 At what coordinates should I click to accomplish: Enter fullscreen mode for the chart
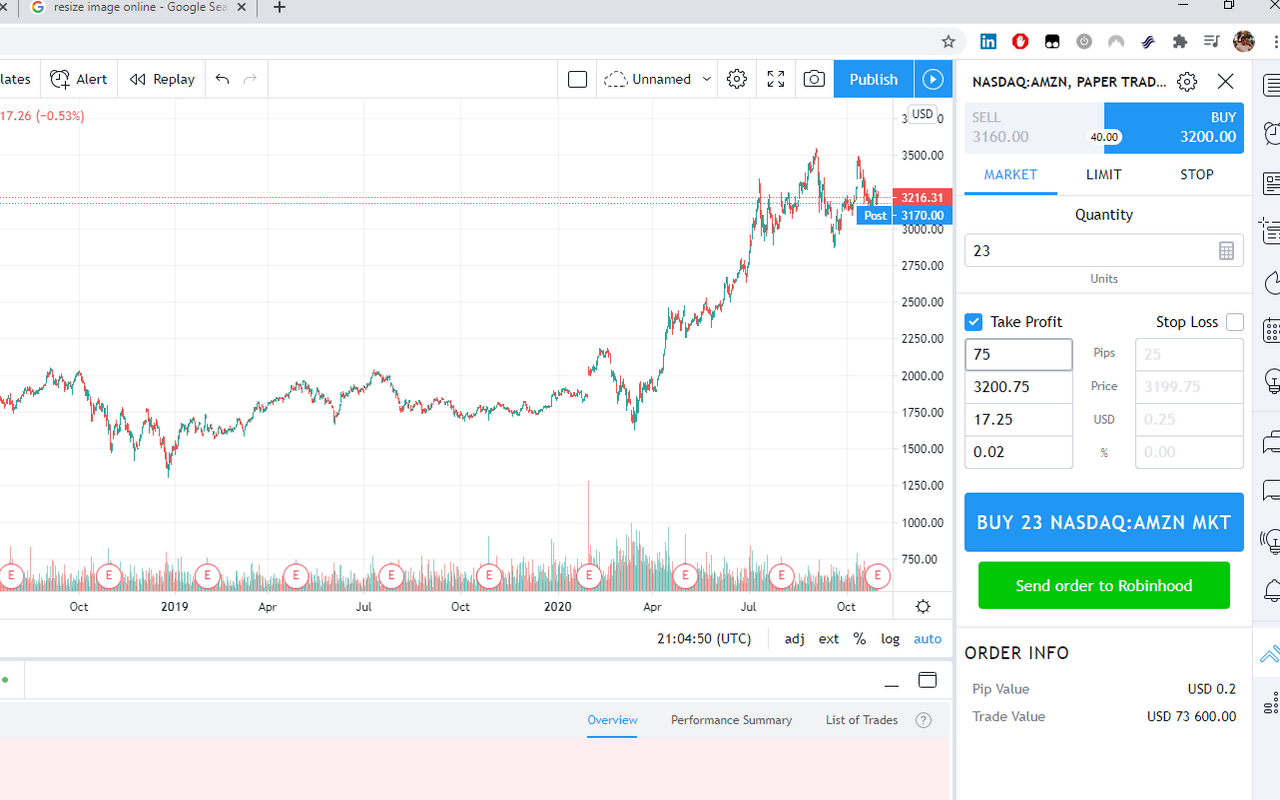click(x=776, y=79)
